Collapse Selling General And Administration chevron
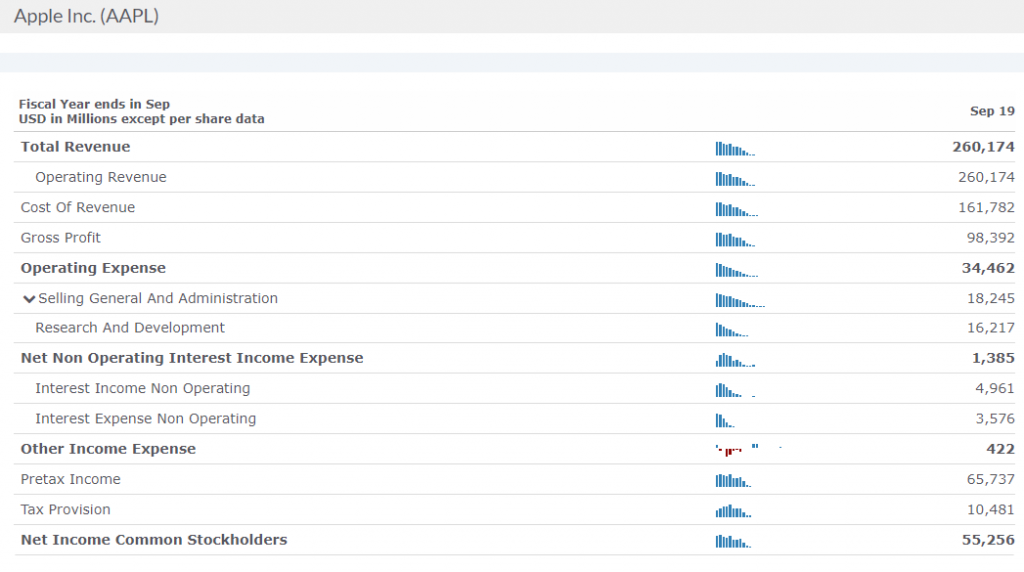1024x572 pixels. pos(29,299)
